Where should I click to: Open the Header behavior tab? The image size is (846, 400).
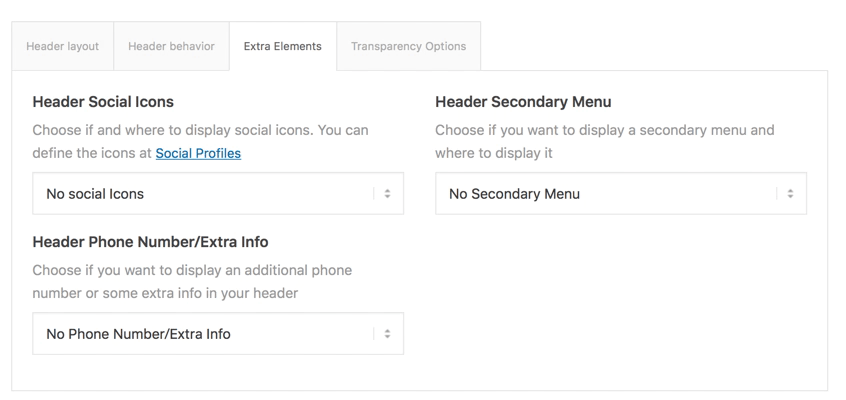(171, 46)
